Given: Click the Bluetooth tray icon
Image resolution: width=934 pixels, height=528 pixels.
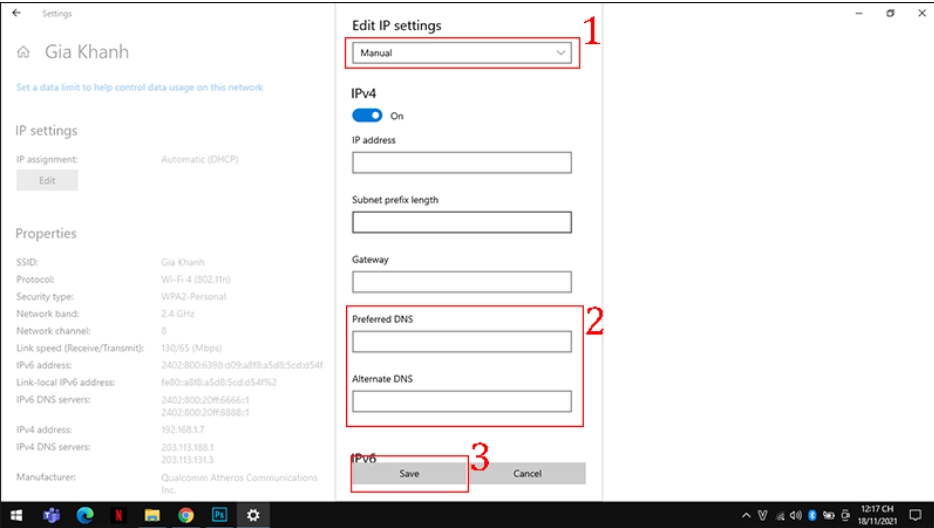Looking at the screenshot, I should (812, 515).
